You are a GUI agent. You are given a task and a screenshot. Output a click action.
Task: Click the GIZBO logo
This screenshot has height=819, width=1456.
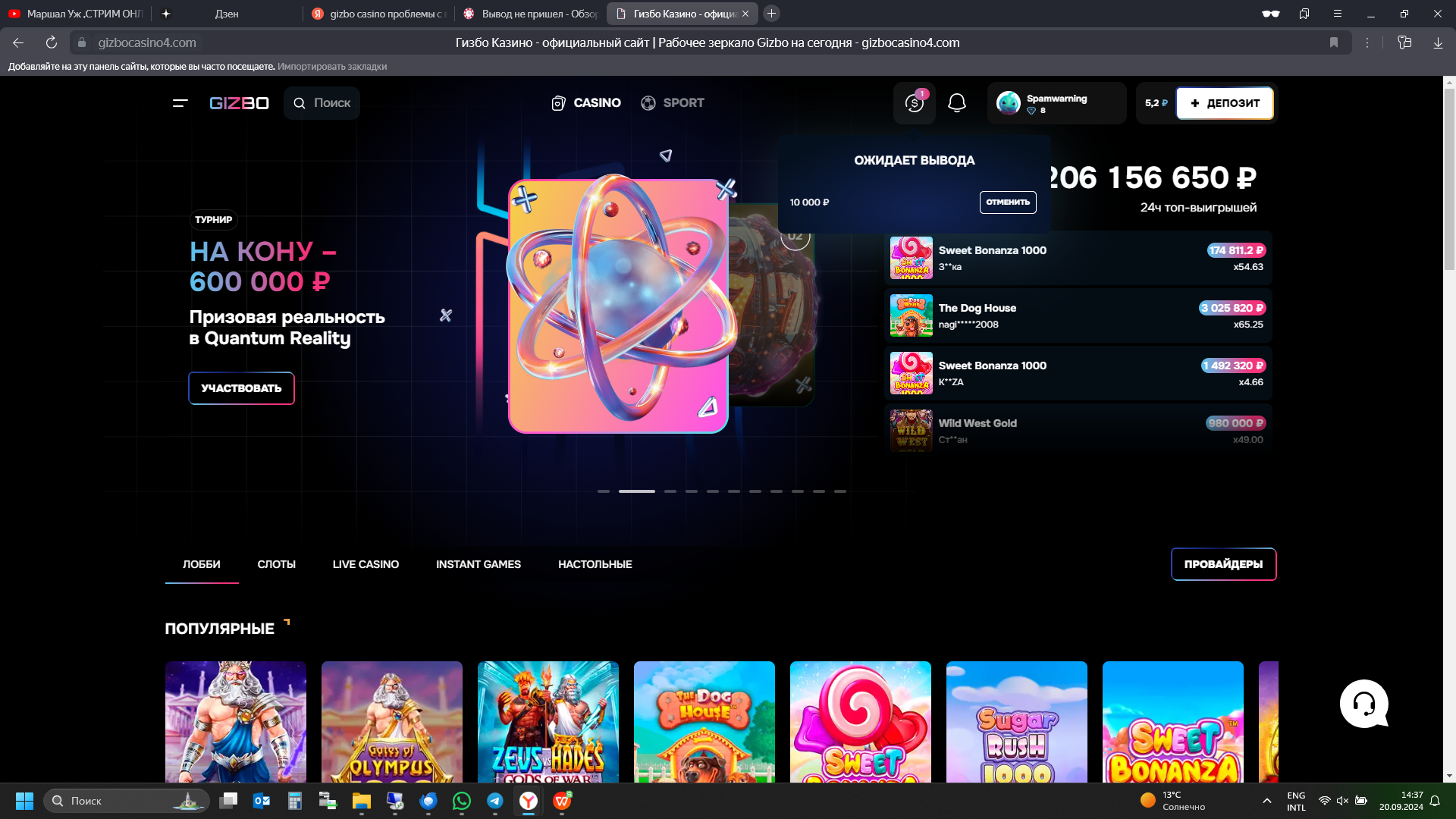point(239,103)
